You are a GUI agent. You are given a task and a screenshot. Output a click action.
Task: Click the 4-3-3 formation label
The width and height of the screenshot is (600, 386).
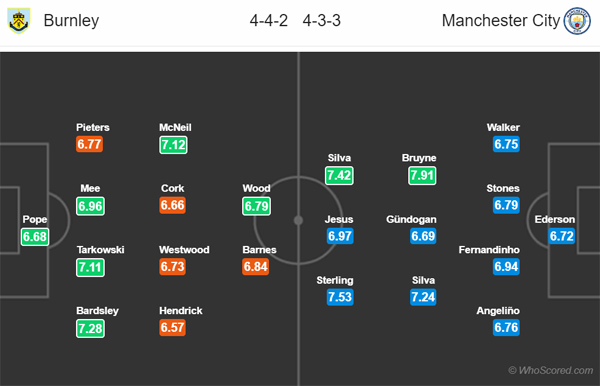[x=321, y=21]
